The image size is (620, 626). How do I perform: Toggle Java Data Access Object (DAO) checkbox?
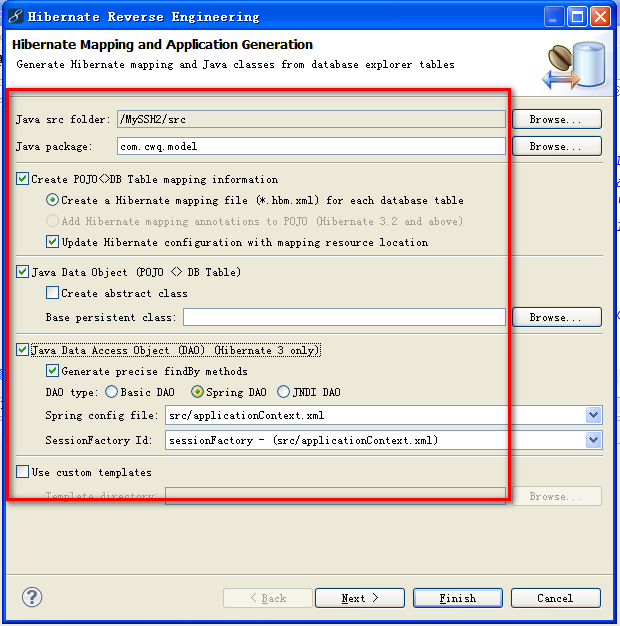(22, 350)
